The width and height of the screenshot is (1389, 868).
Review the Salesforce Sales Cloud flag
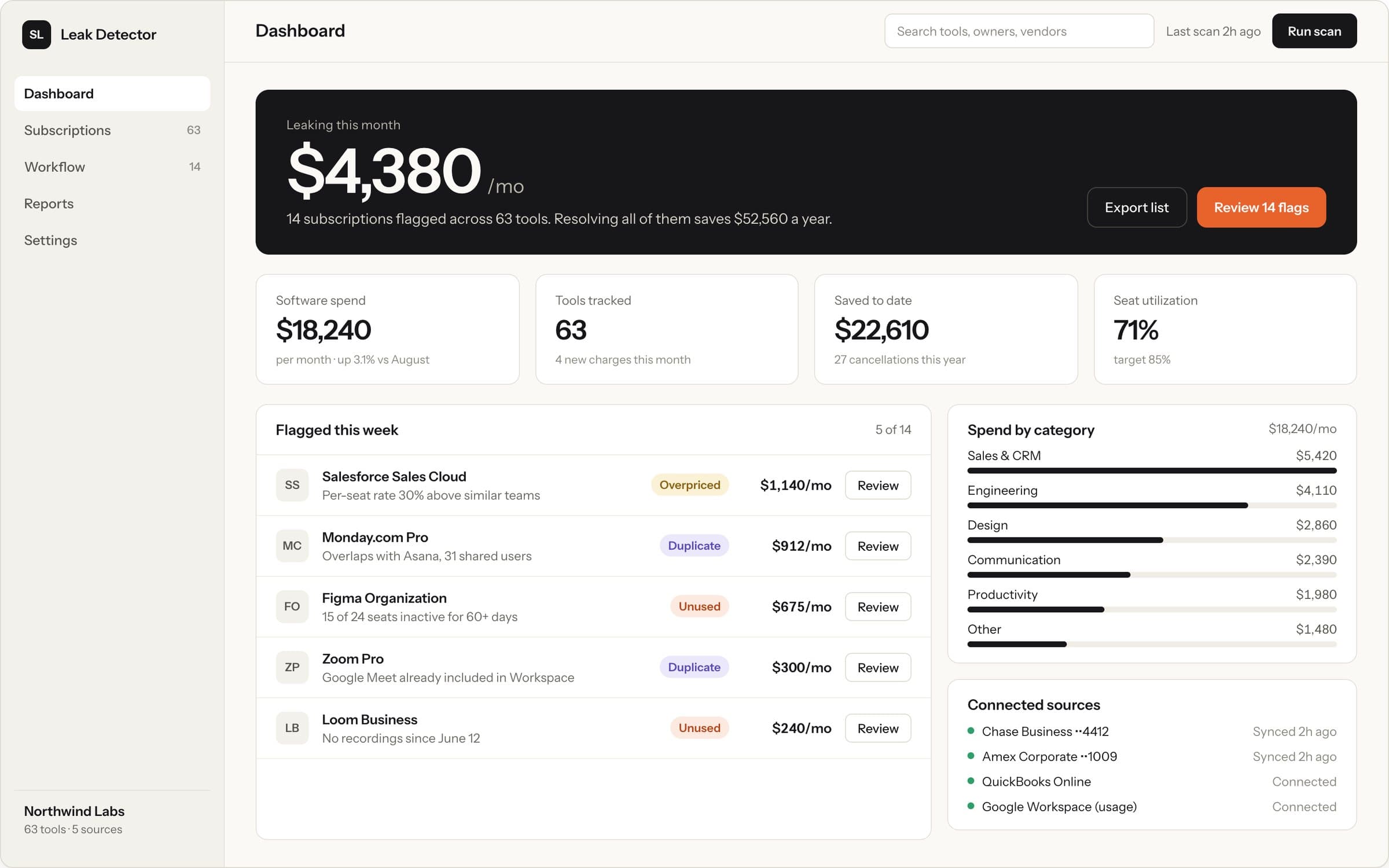coord(878,485)
